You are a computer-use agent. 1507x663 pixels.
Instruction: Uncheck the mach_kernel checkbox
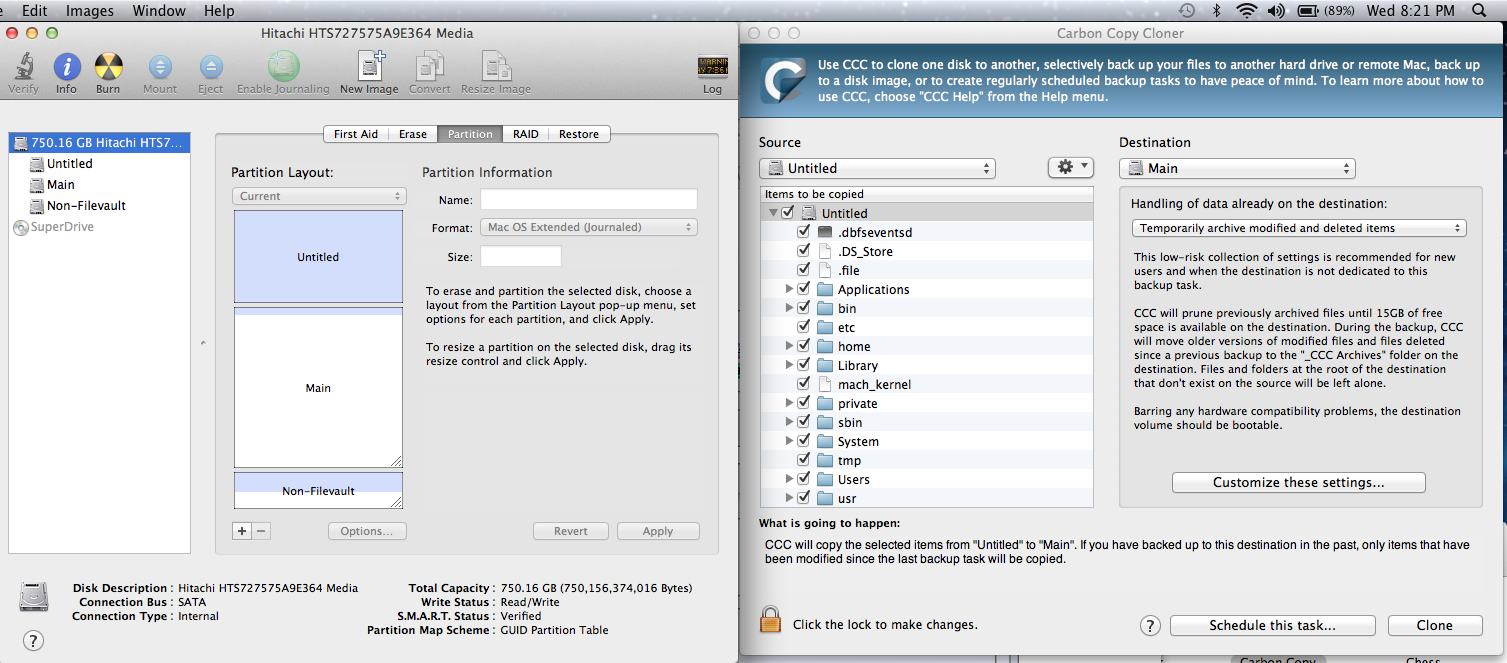point(804,384)
